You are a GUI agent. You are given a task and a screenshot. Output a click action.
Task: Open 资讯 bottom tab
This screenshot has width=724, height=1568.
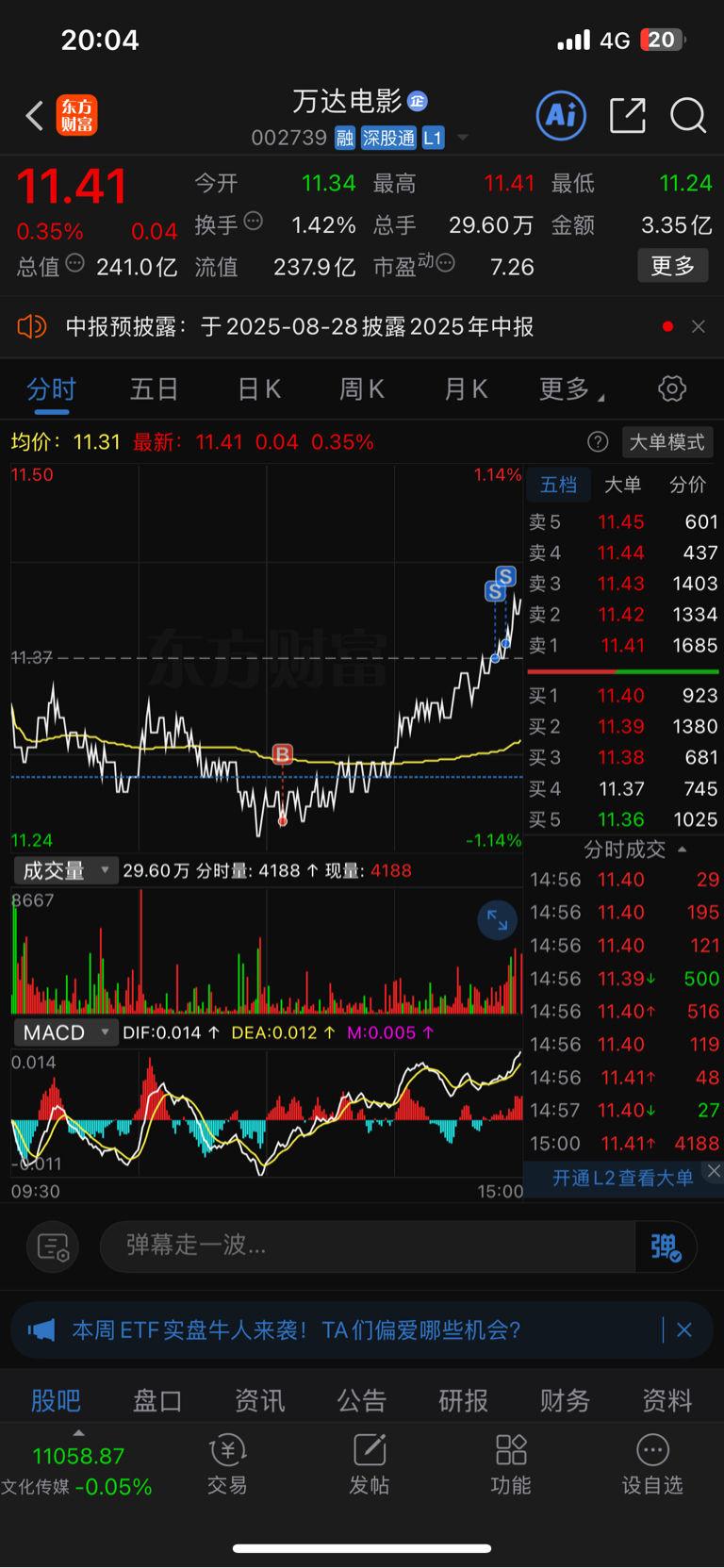click(x=259, y=1400)
